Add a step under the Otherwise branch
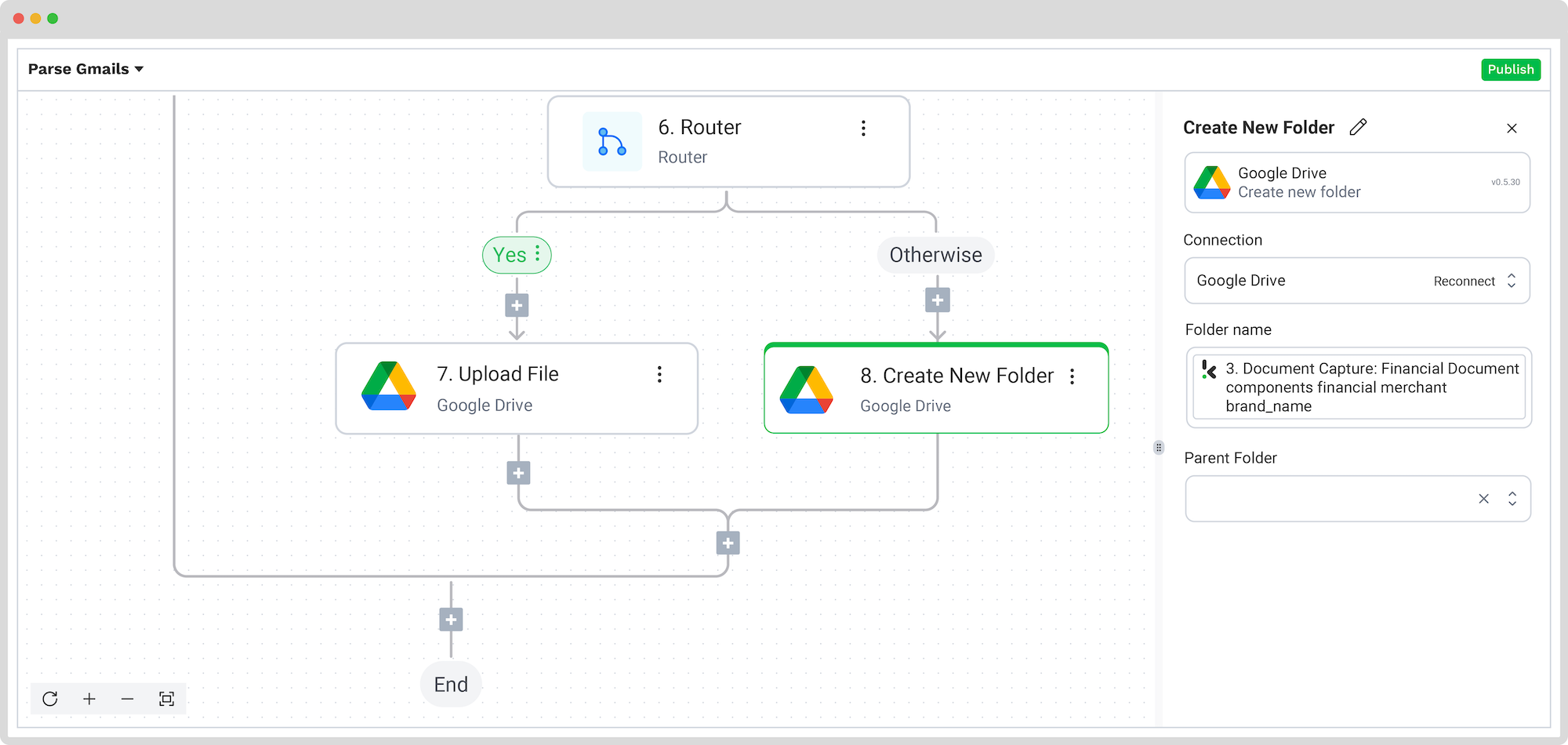This screenshot has width=1568, height=745. pyautogui.click(x=937, y=300)
